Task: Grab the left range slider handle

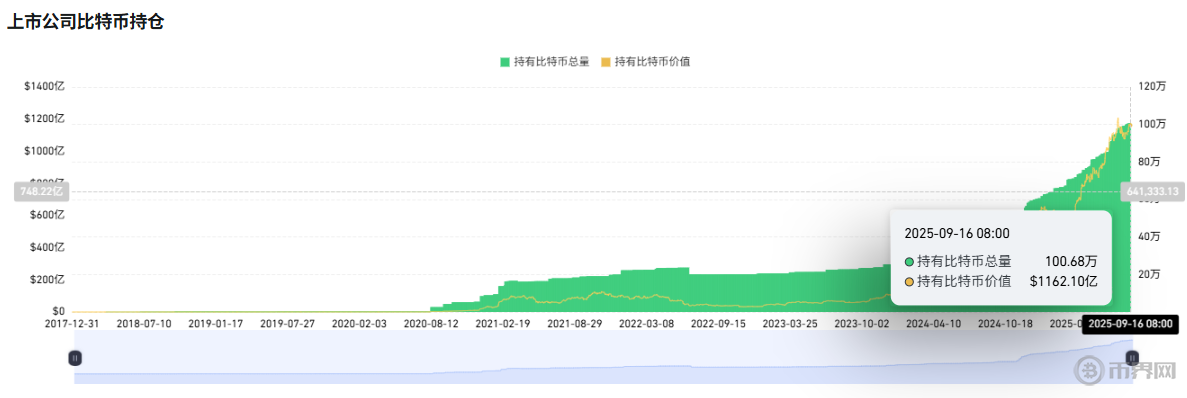Action: [x=75, y=358]
